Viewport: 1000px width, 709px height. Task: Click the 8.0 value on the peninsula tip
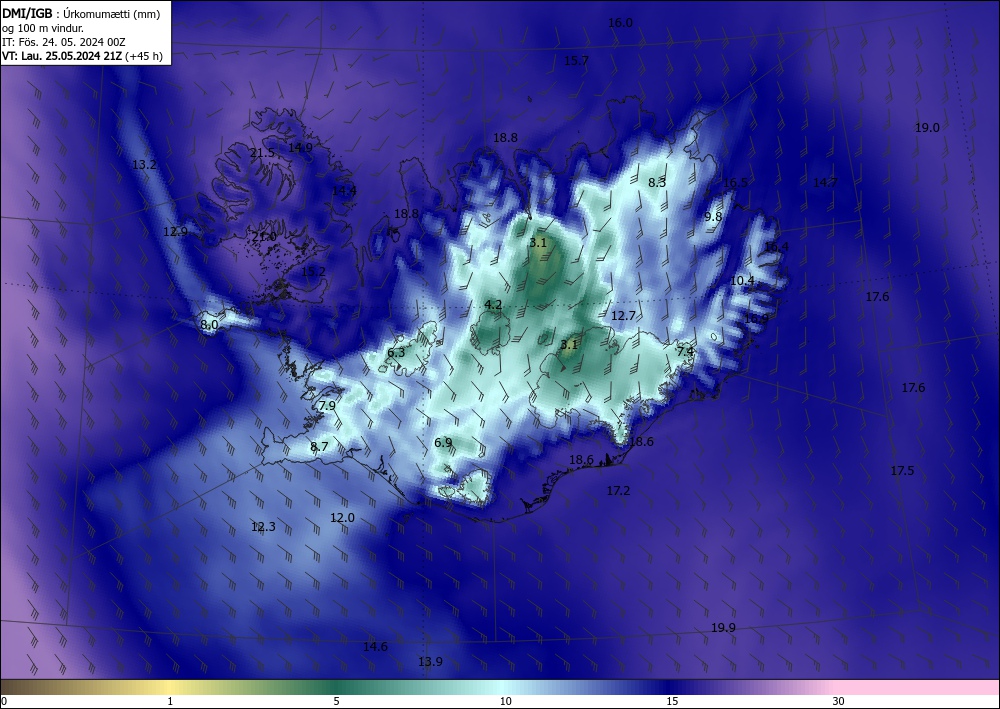point(209,325)
